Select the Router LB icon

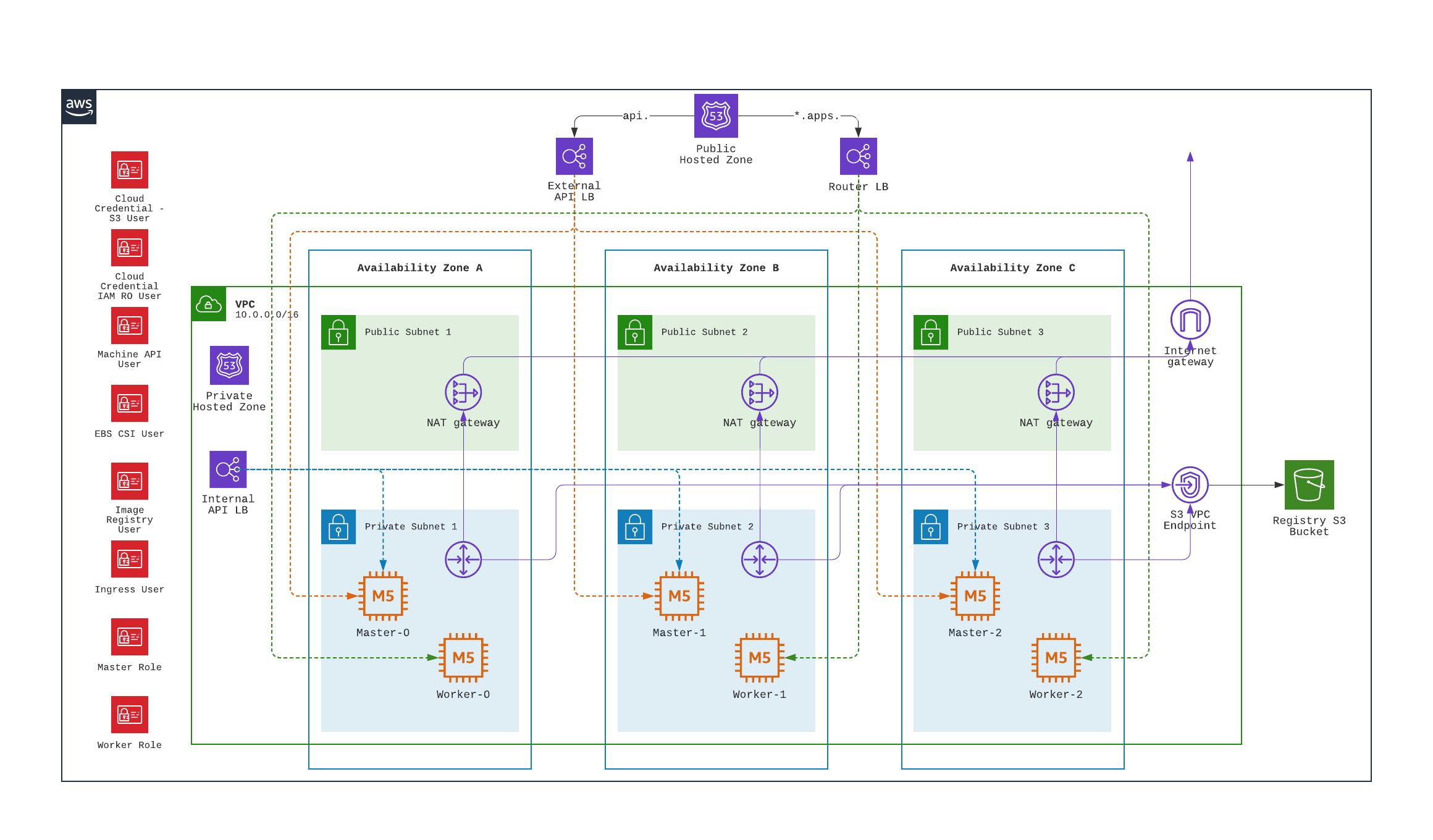pos(859,156)
